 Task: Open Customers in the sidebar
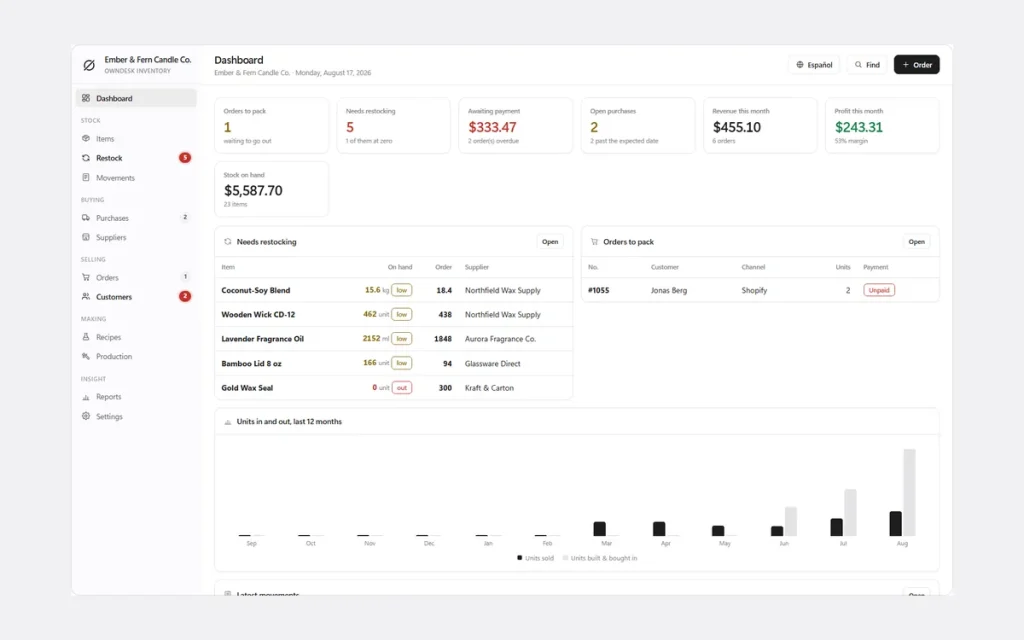tap(136, 296)
